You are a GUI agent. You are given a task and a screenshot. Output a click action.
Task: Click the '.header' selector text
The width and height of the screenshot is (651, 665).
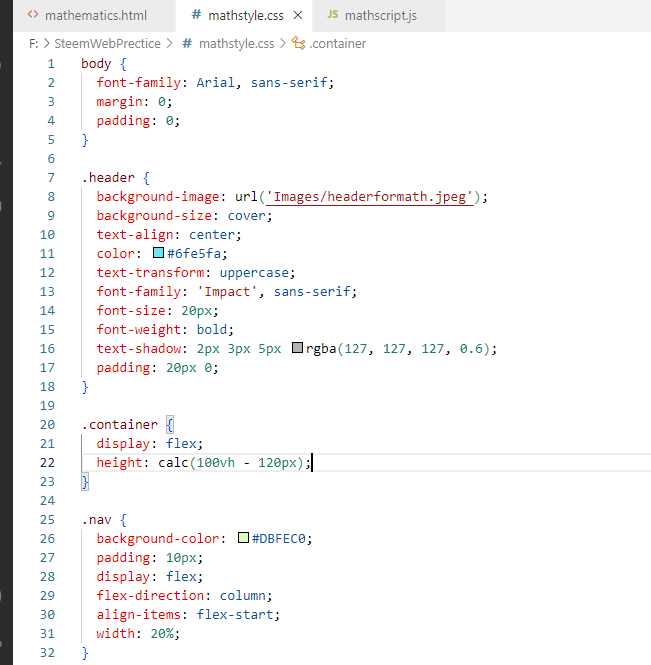(x=108, y=178)
